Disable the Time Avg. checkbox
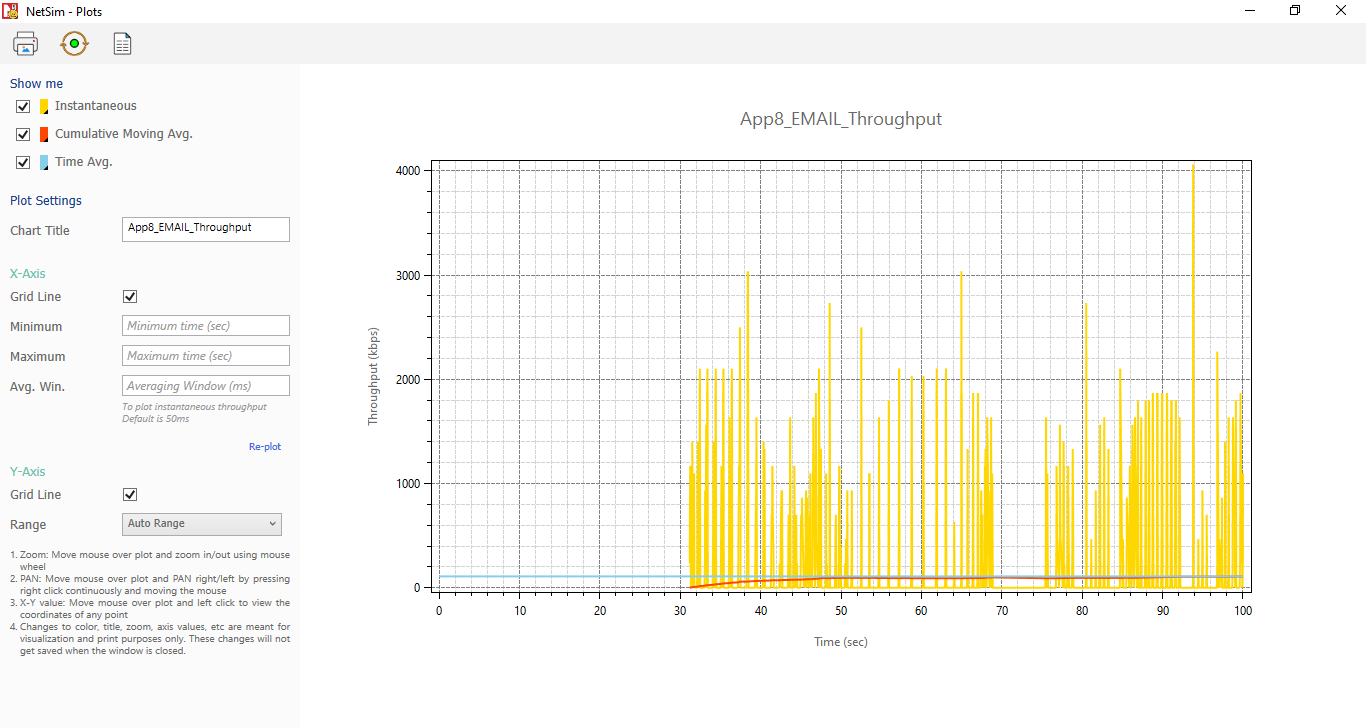The image size is (1366, 728). 23,162
